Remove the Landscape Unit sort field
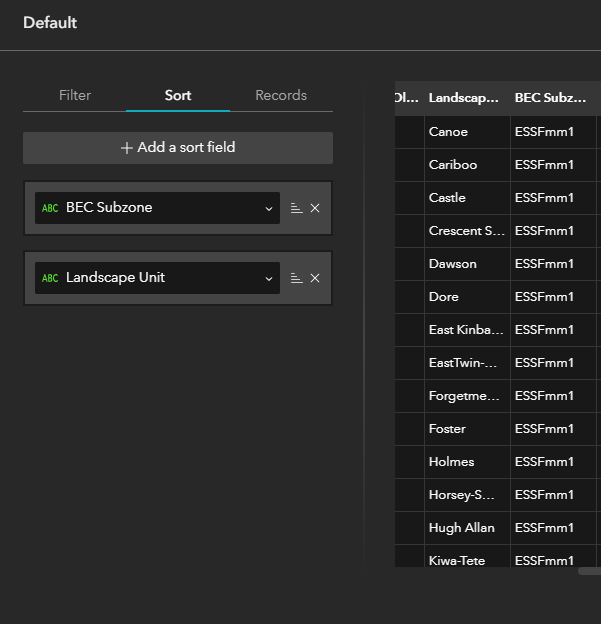The height and width of the screenshot is (624, 601). point(315,278)
